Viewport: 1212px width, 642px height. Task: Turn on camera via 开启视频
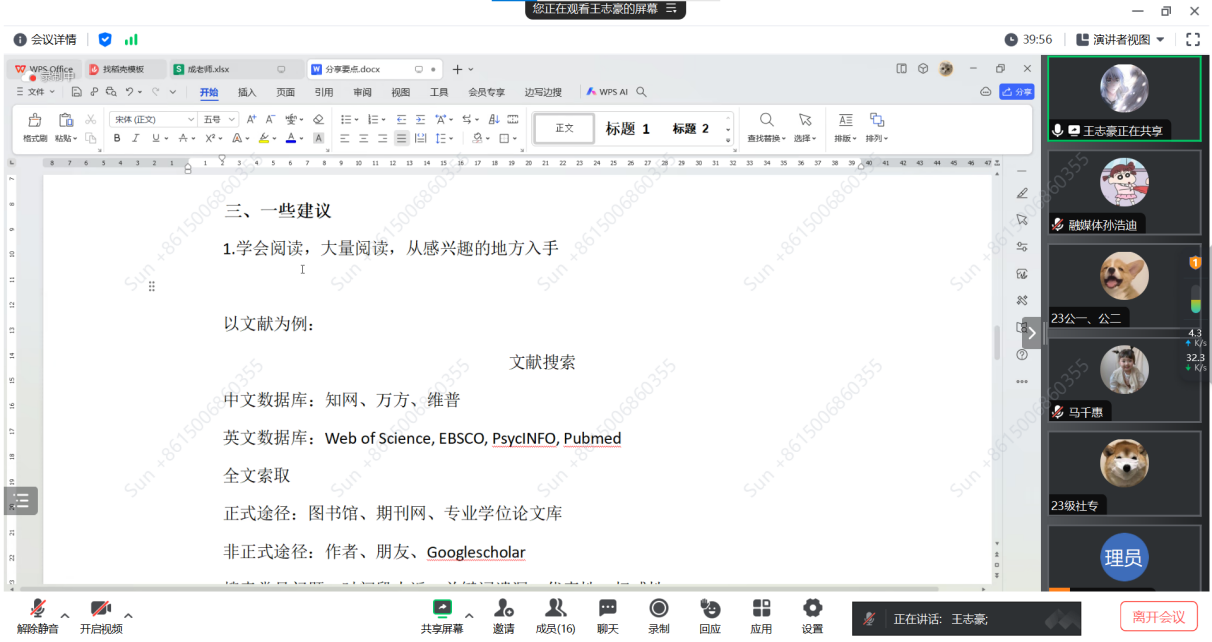(x=100, y=615)
